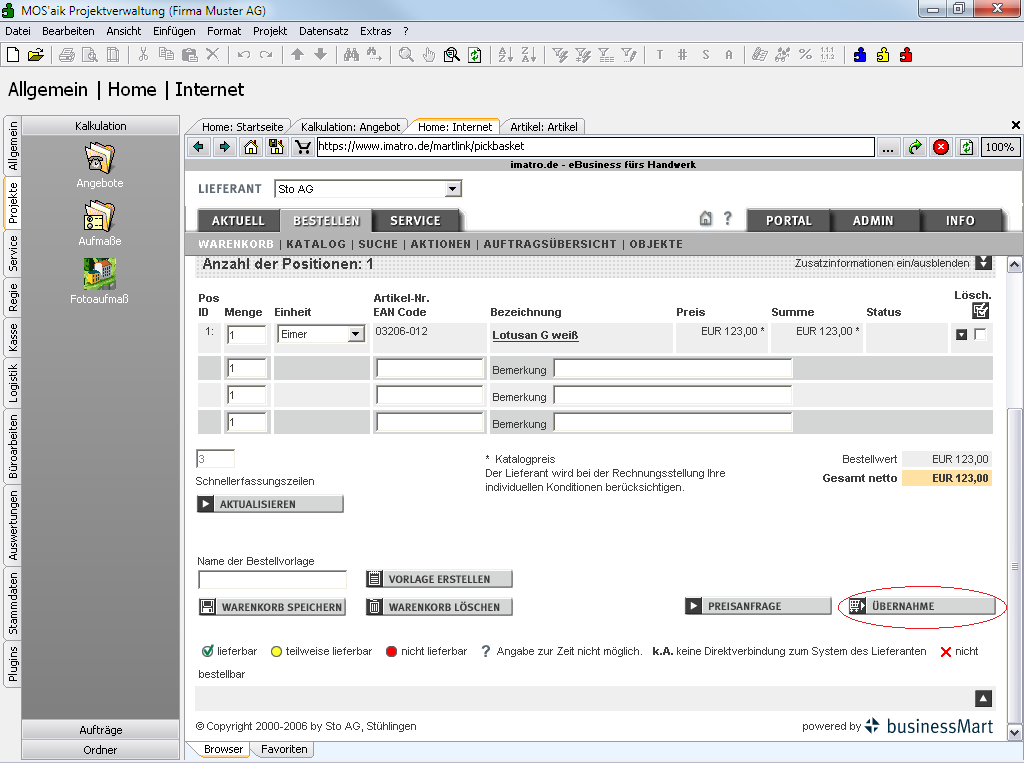Click the WARENKORB SPEICHERN button

[x=272, y=607]
